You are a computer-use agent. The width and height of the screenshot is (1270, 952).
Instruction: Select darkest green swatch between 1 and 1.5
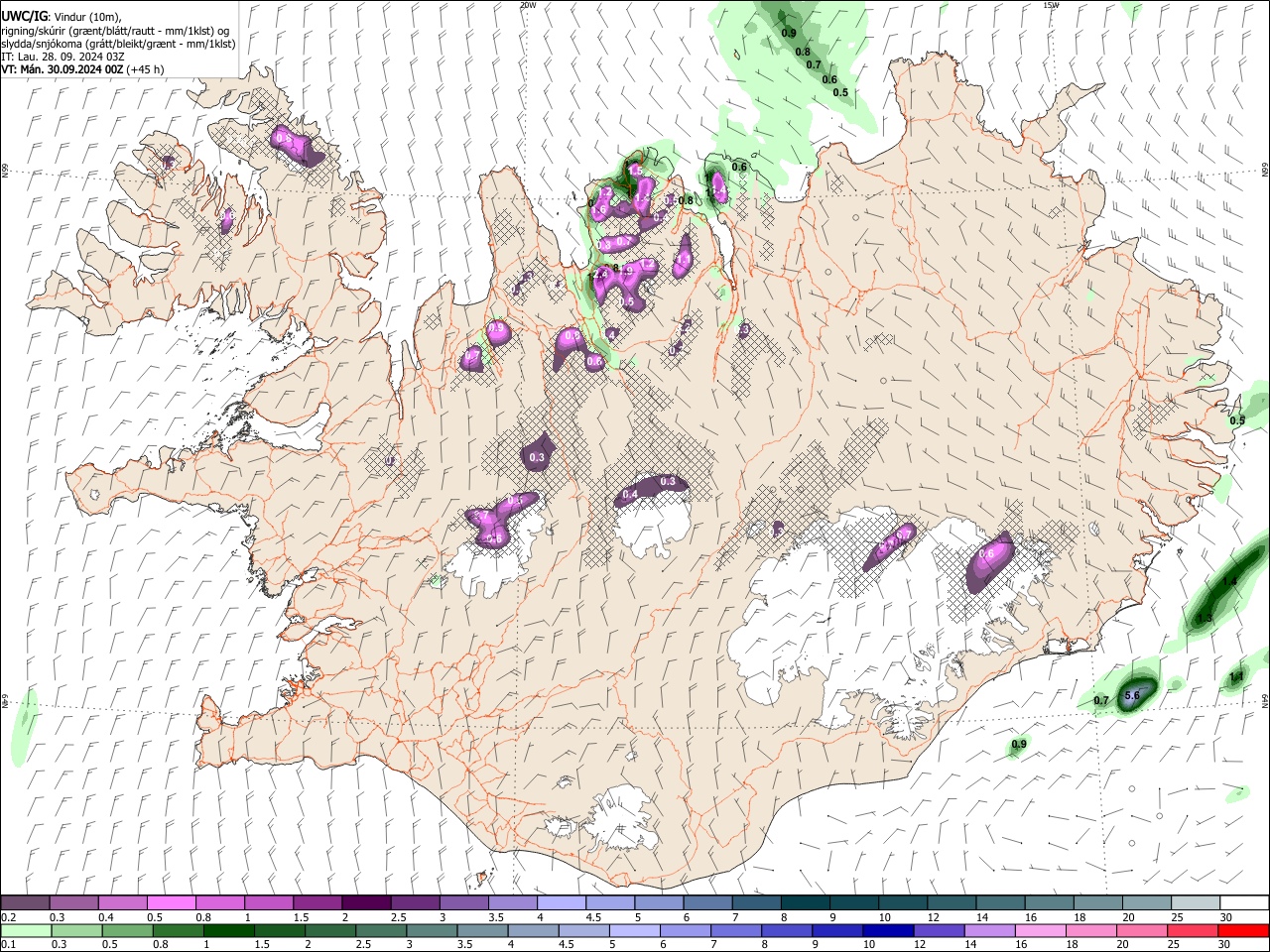[228, 930]
